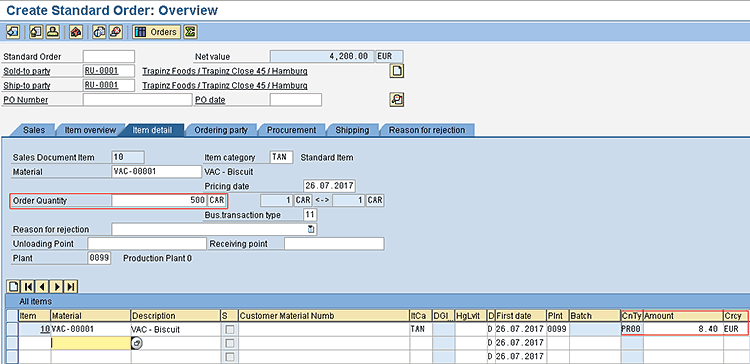Open the Procurement tab
The image size is (750, 364).
(x=291, y=130)
